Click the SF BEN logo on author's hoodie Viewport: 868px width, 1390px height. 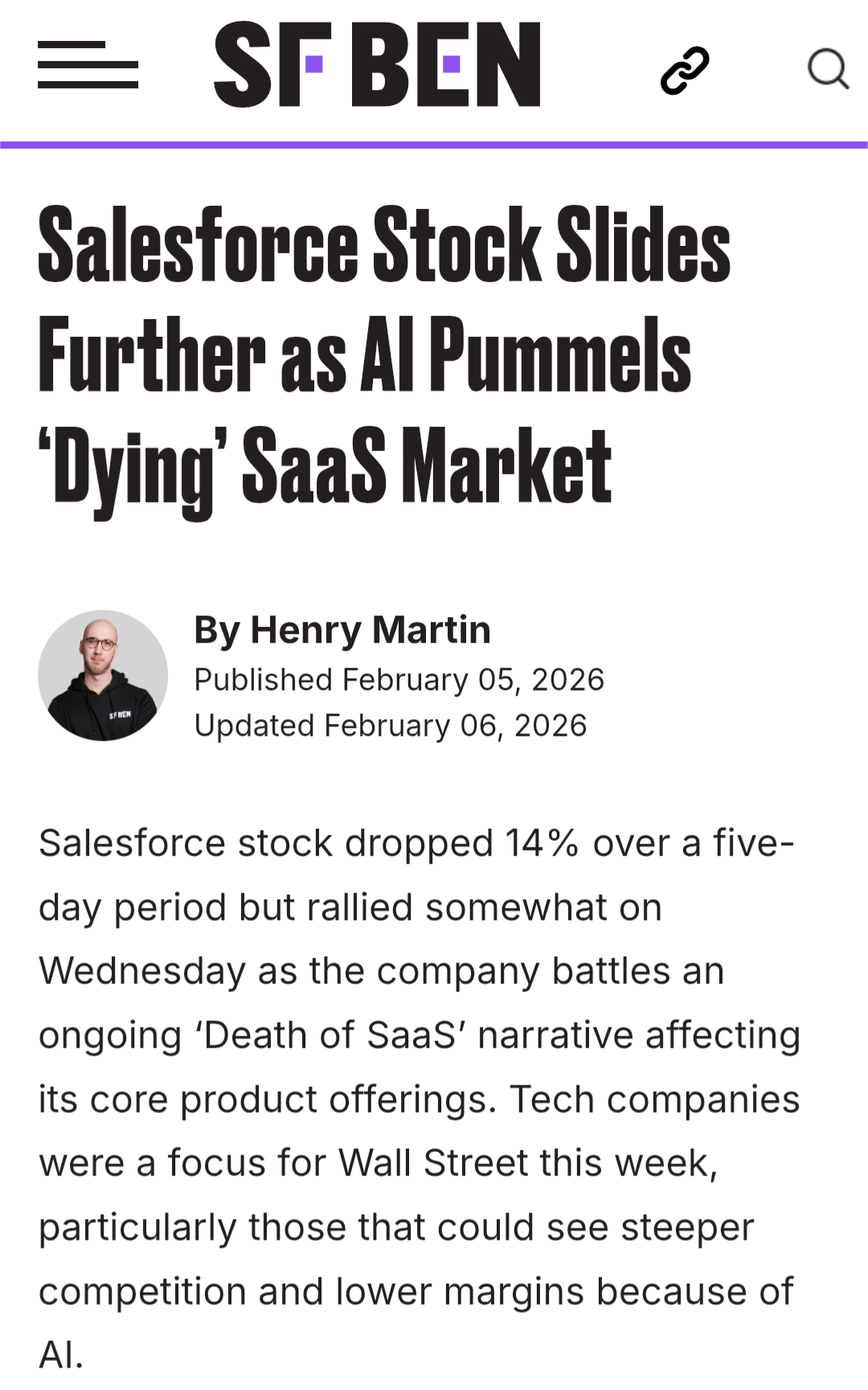[120, 715]
